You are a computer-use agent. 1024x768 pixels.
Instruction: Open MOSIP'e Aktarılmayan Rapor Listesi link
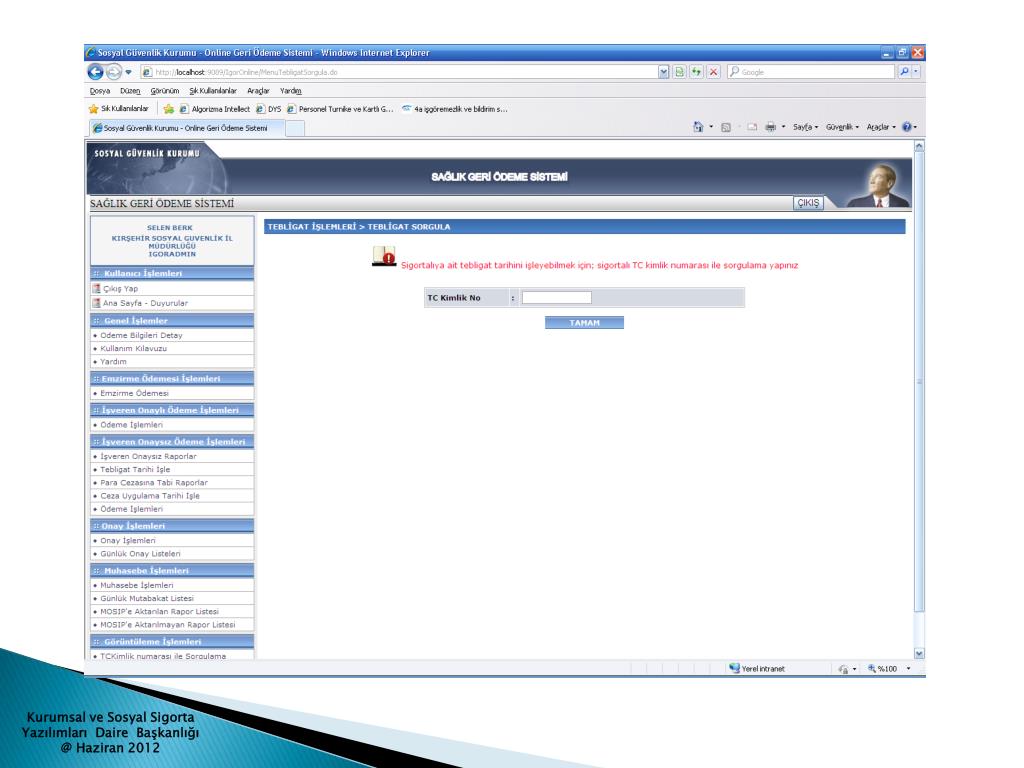pyautogui.click(x=167, y=624)
